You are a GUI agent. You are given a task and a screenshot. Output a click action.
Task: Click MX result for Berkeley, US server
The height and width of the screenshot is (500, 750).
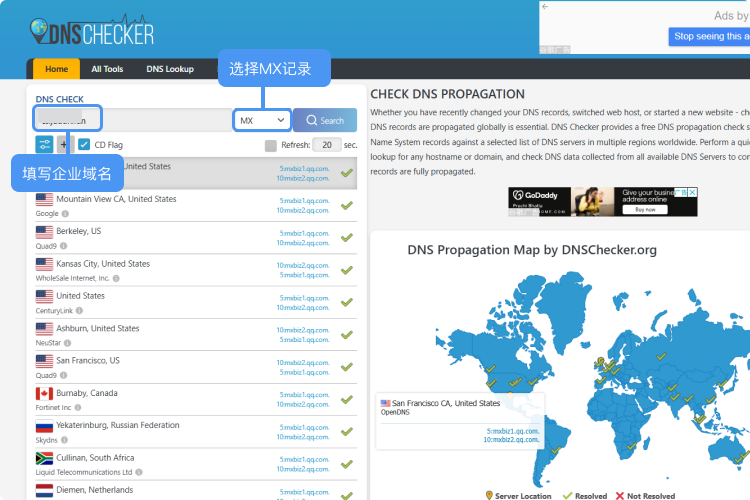(x=303, y=238)
